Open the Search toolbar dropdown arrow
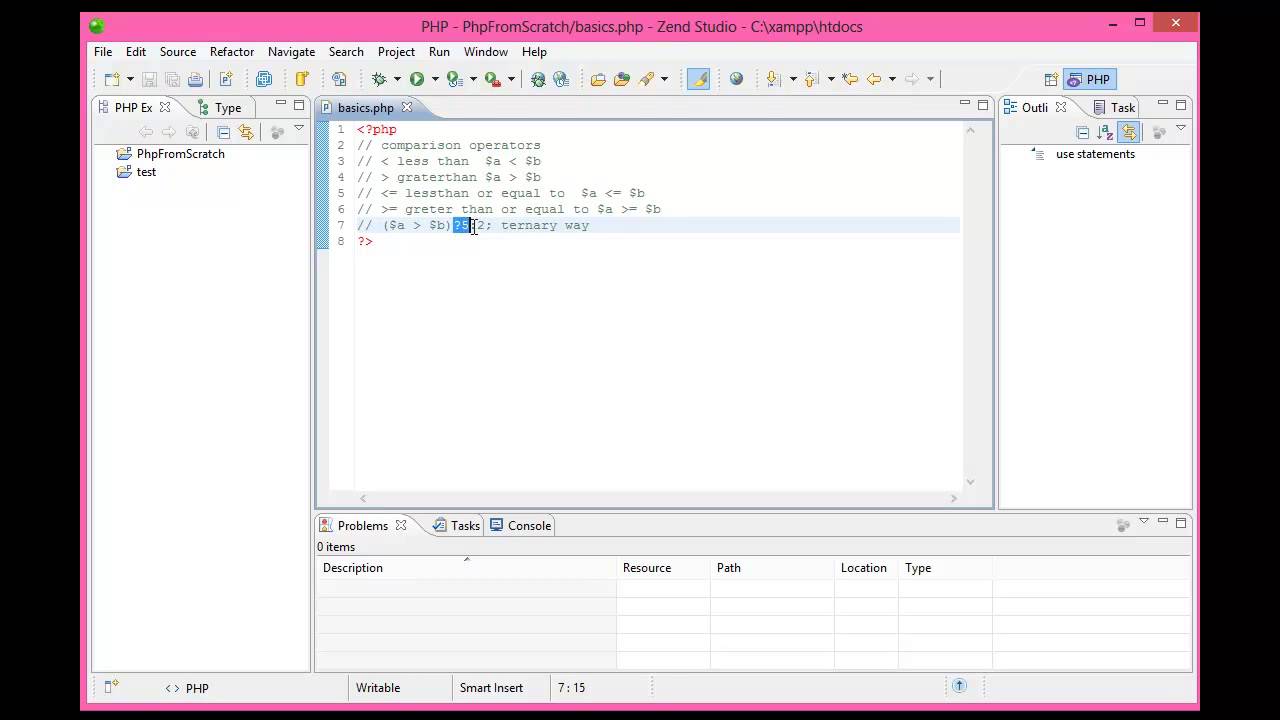The width and height of the screenshot is (1280, 720). (x=664, y=79)
